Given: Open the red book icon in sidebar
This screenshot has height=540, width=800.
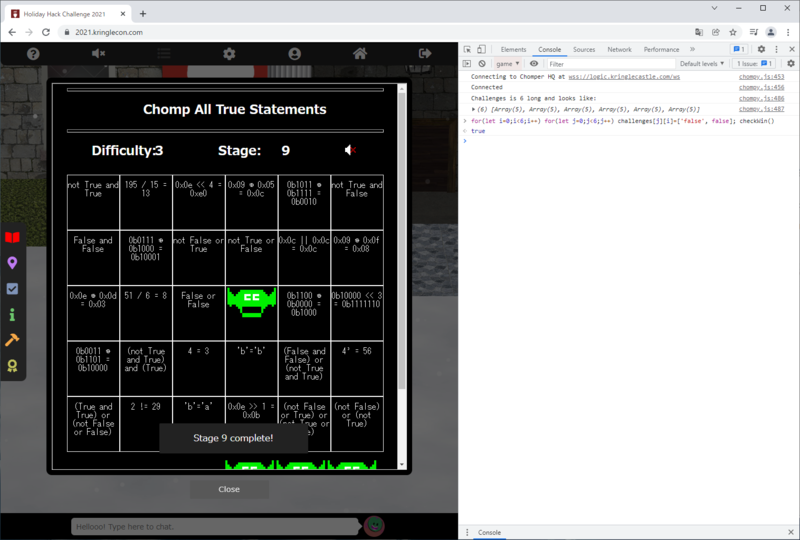Looking at the screenshot, I should 12,238.
